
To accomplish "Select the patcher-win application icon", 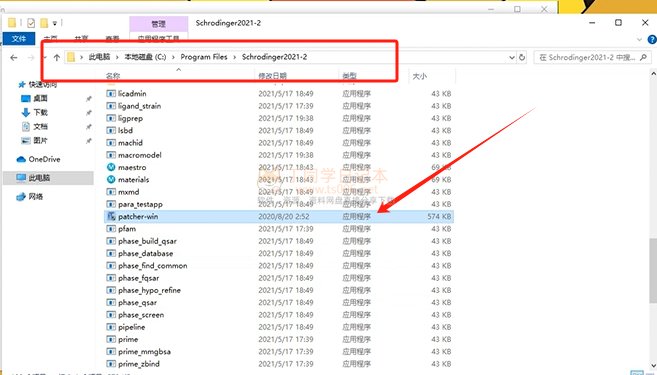I will pyautogui.click(x=111, y=216).
